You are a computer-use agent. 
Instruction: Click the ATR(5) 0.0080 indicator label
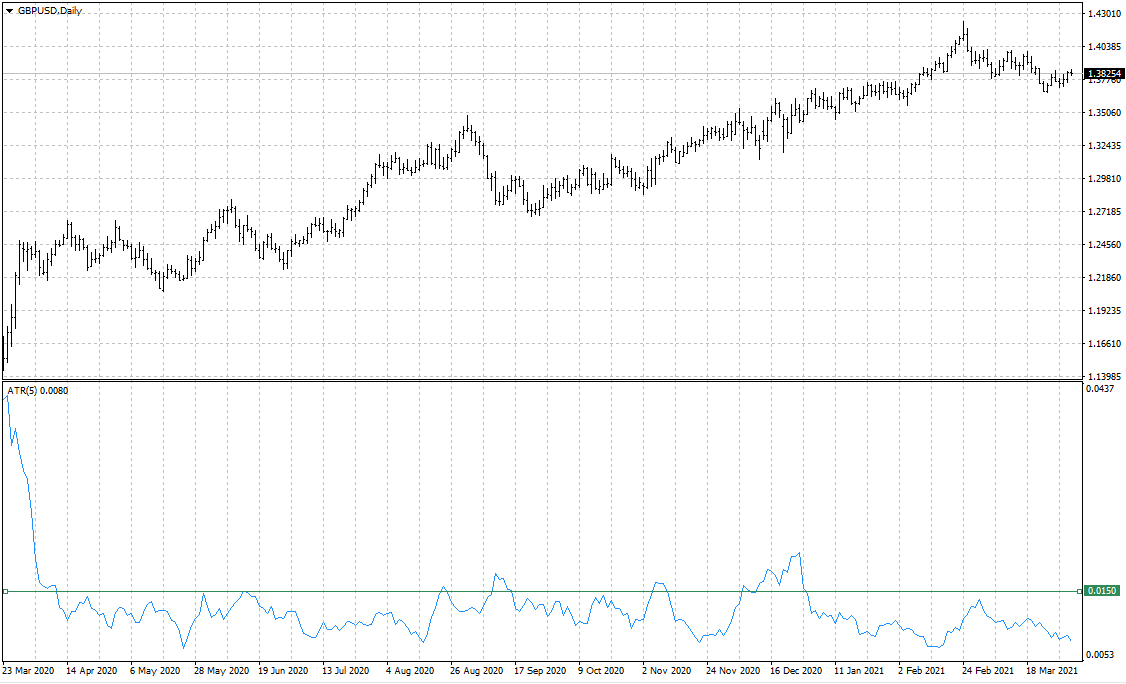point(38,390)
